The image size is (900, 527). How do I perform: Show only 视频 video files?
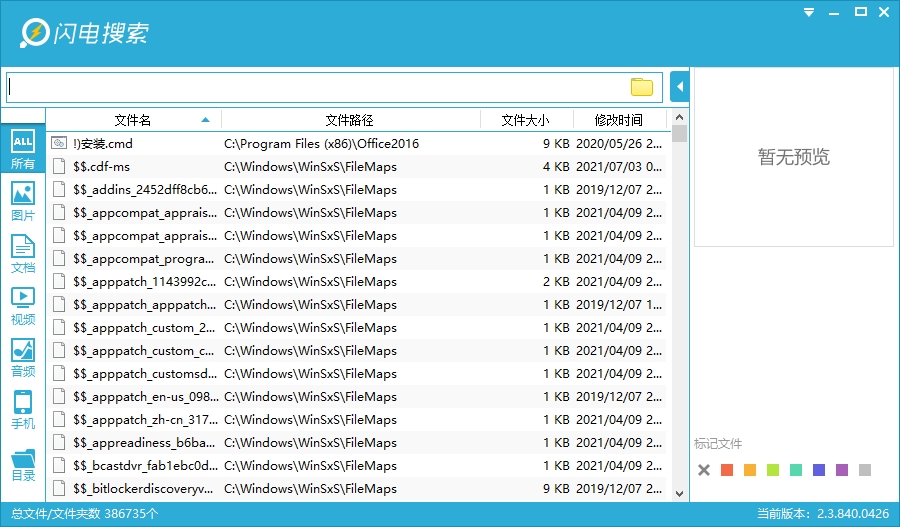pos(22,305)
